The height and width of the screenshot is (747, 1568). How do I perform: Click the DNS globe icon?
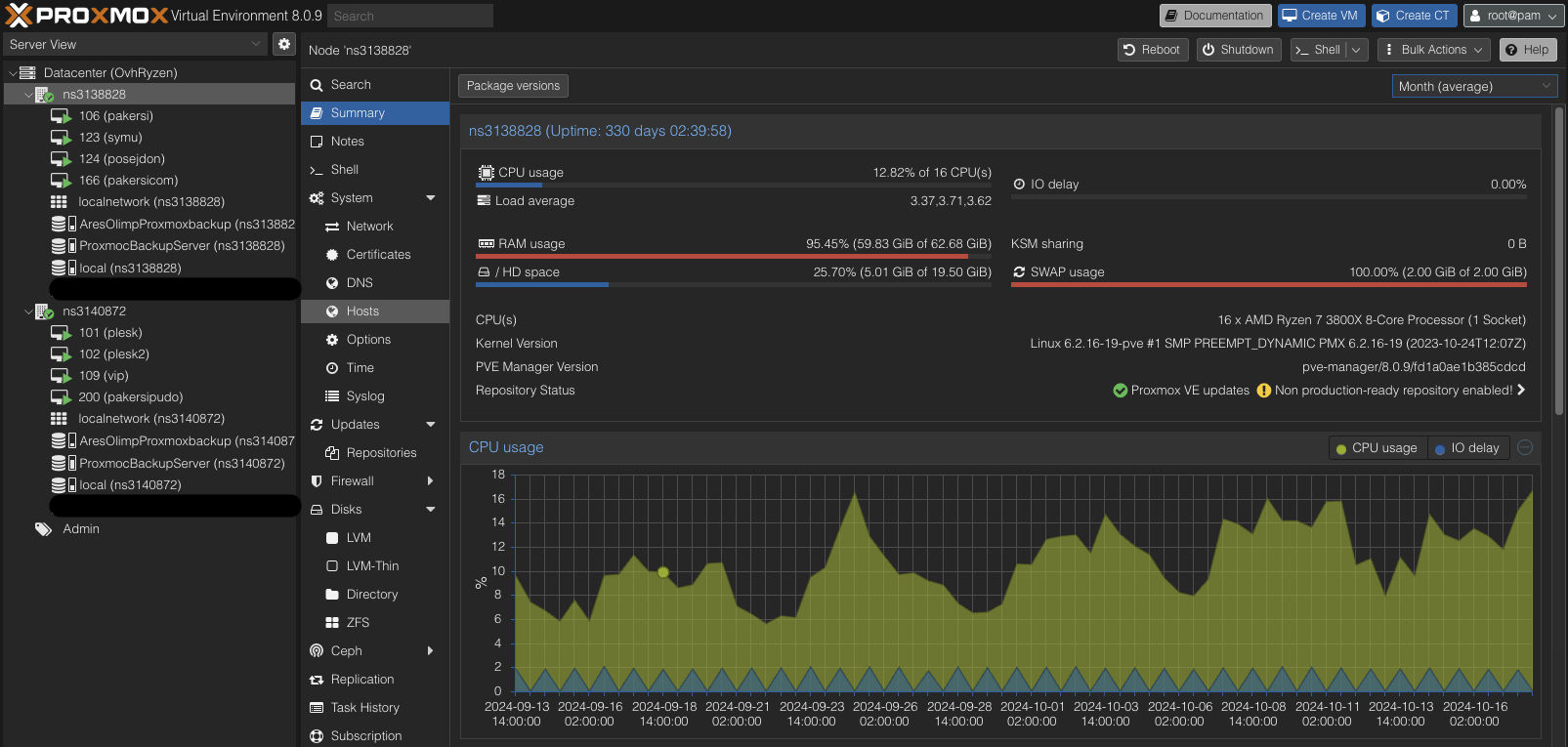[x=332, y=283]
